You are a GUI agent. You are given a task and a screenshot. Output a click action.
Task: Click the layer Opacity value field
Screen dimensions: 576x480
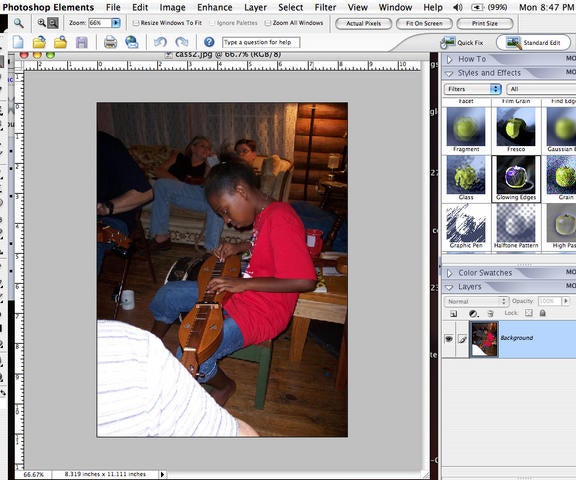(x=550, y=301)
